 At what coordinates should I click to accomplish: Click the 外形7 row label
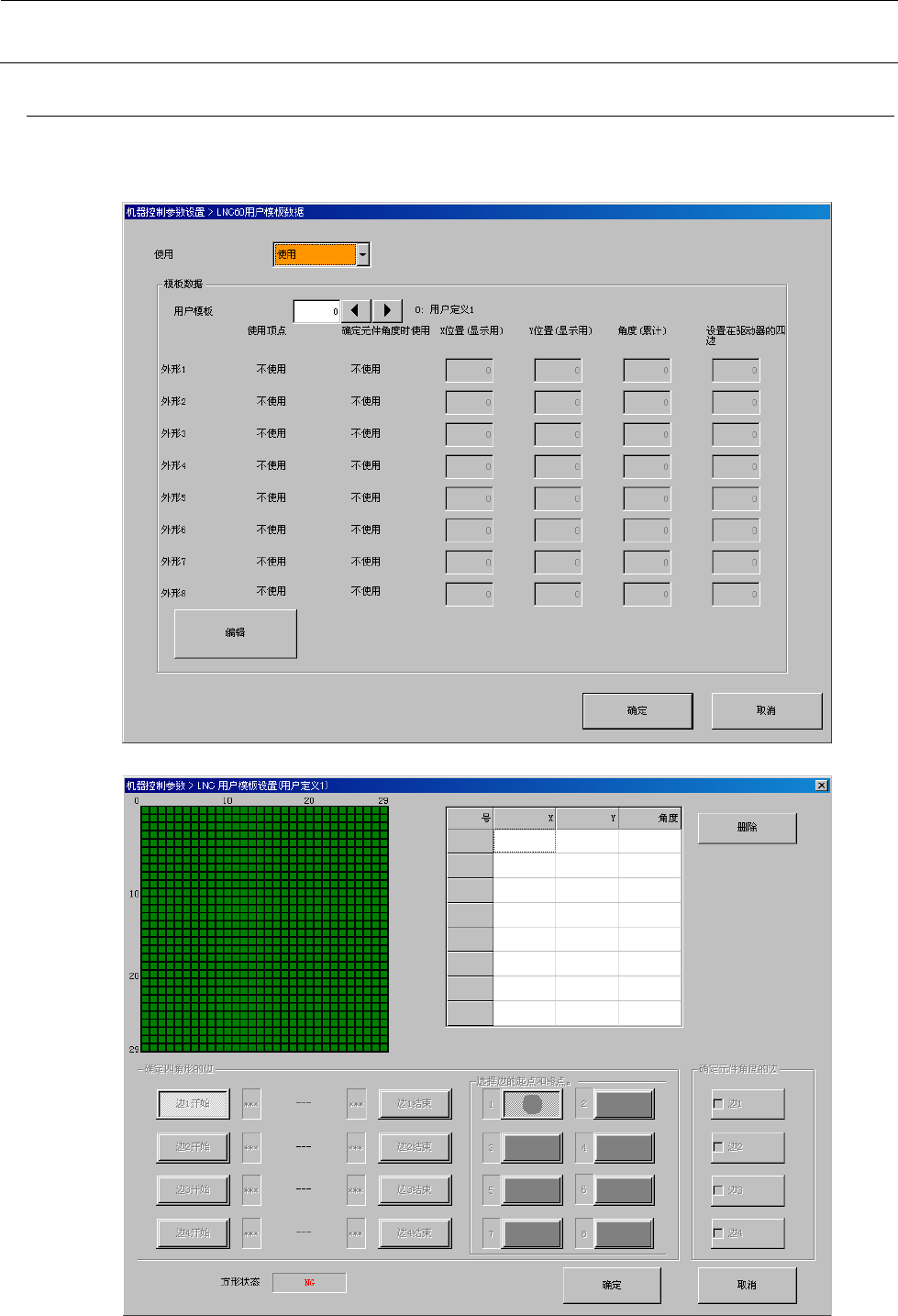(x=173, y=562)
